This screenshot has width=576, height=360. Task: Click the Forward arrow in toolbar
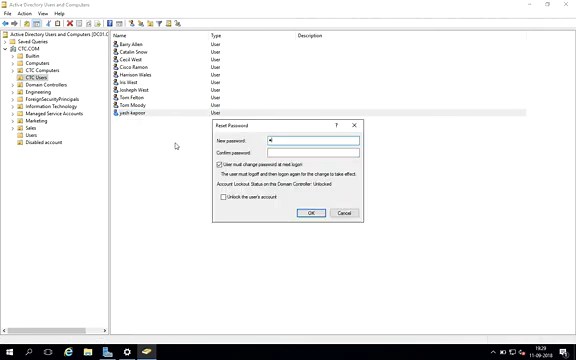pos(14,24)
